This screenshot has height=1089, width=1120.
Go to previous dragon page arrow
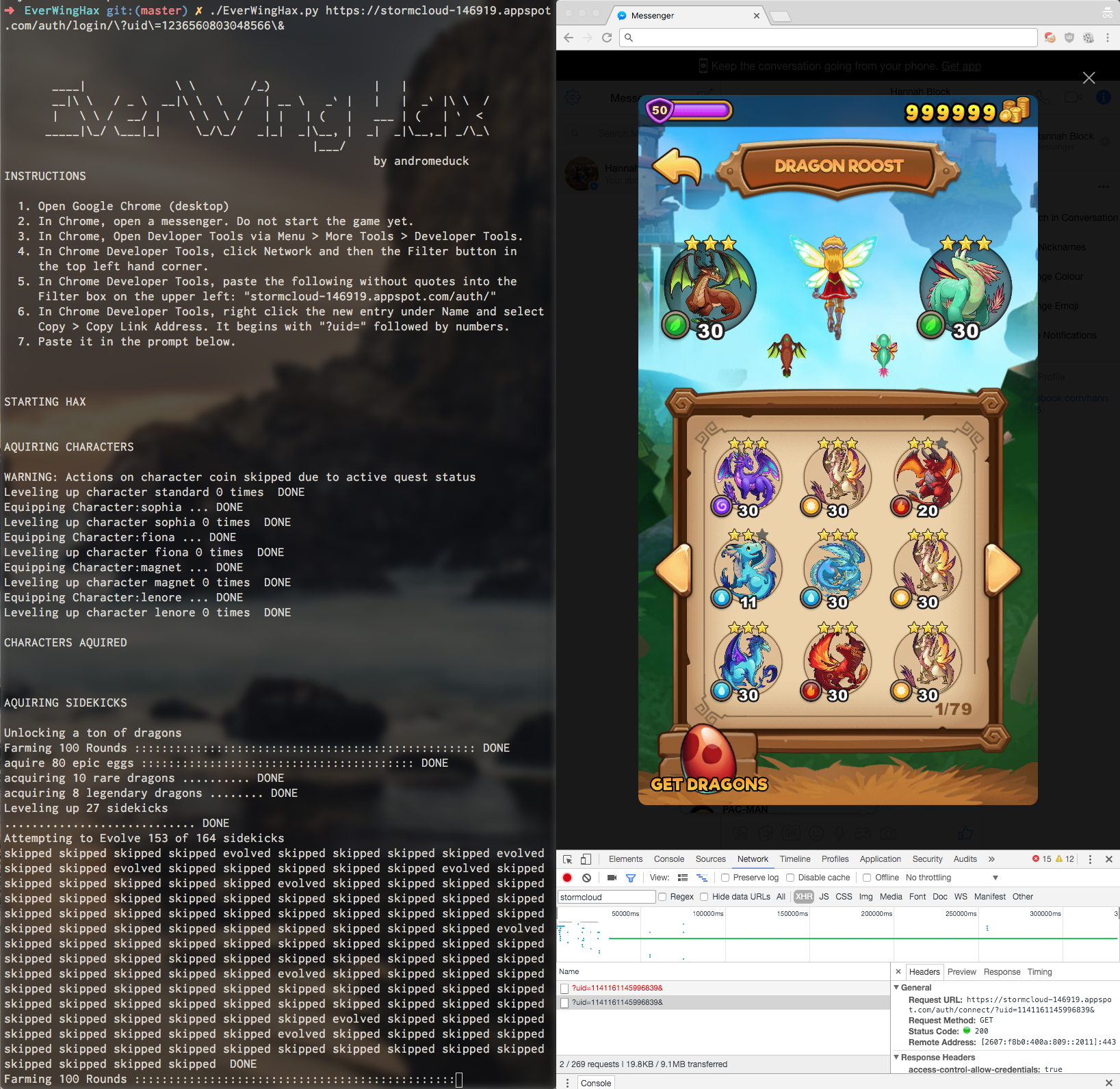tap(674, 568)
